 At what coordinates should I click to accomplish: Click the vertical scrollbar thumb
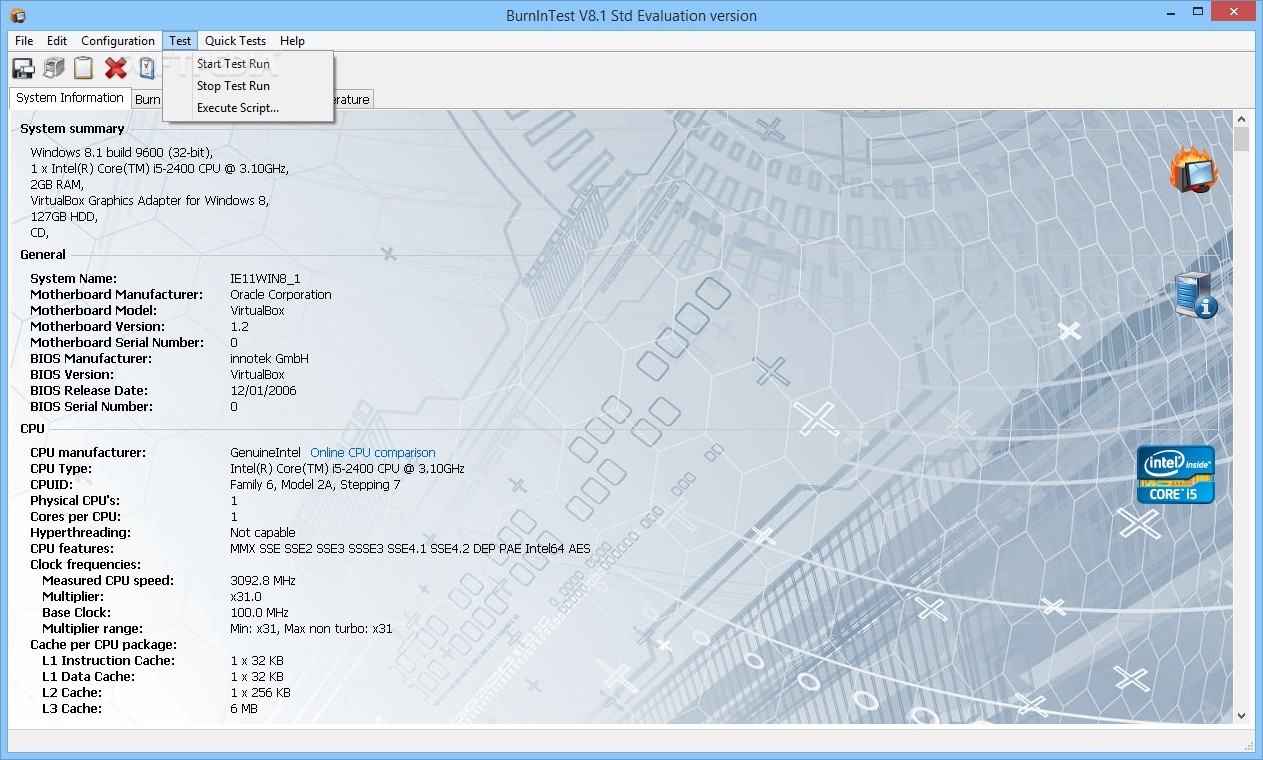(1241, 139)
